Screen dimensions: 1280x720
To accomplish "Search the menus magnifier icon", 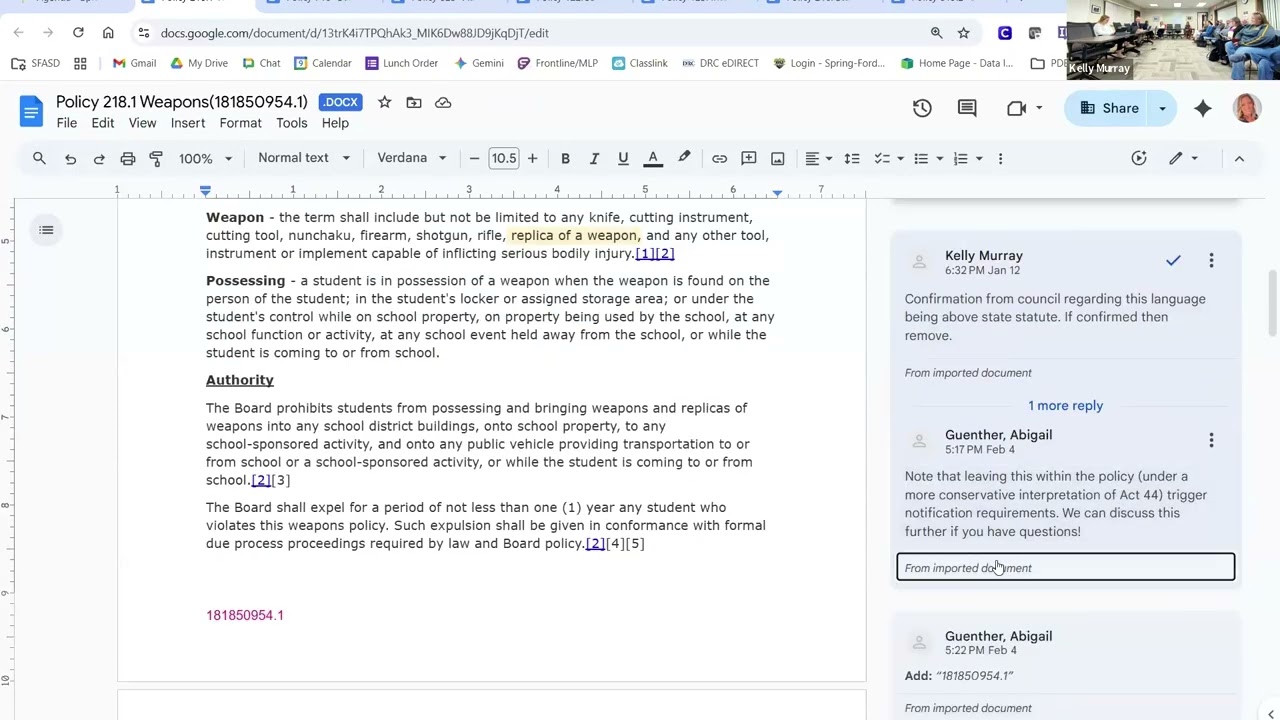I will 39,158.
